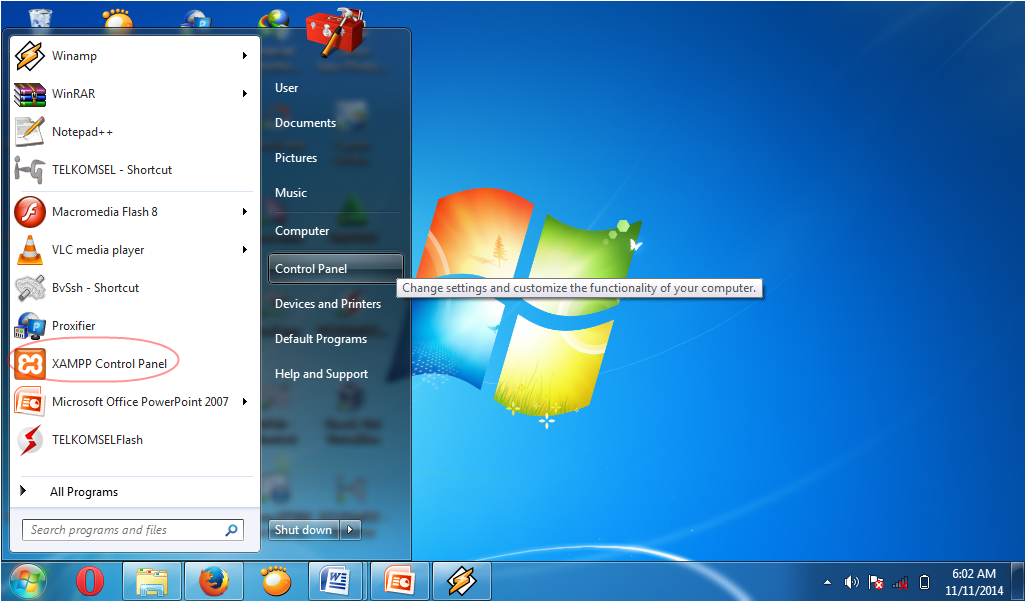
Task: Open Devices and Printers
Action: click(x=327, y=304)
